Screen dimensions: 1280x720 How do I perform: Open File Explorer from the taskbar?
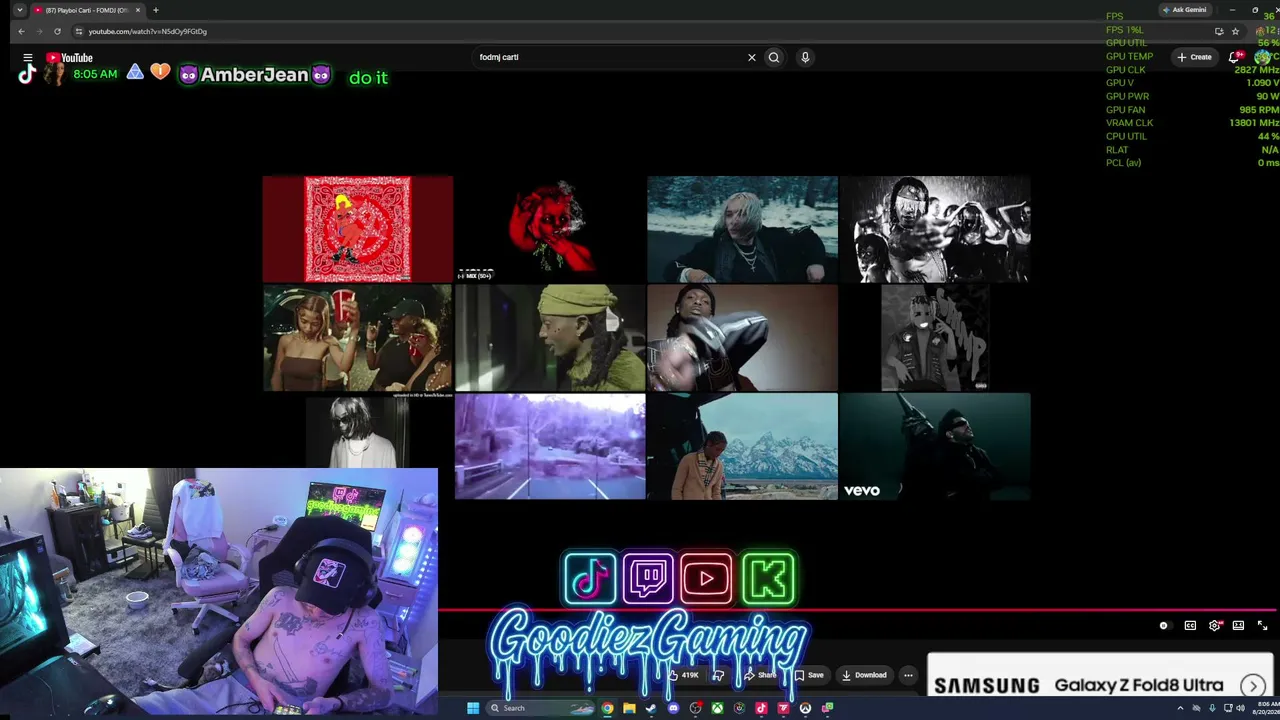[x=629, y=708]
